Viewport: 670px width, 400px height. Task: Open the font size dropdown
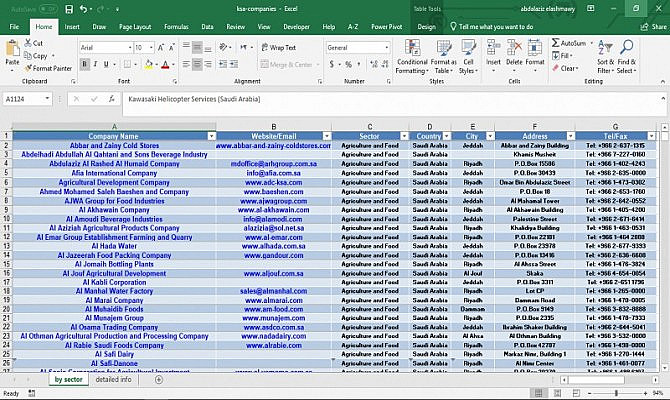pos(151,47)
